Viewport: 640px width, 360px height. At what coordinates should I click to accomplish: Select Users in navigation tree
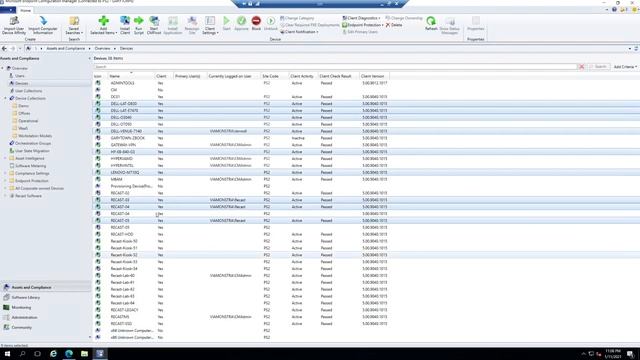tap(20, 76)
